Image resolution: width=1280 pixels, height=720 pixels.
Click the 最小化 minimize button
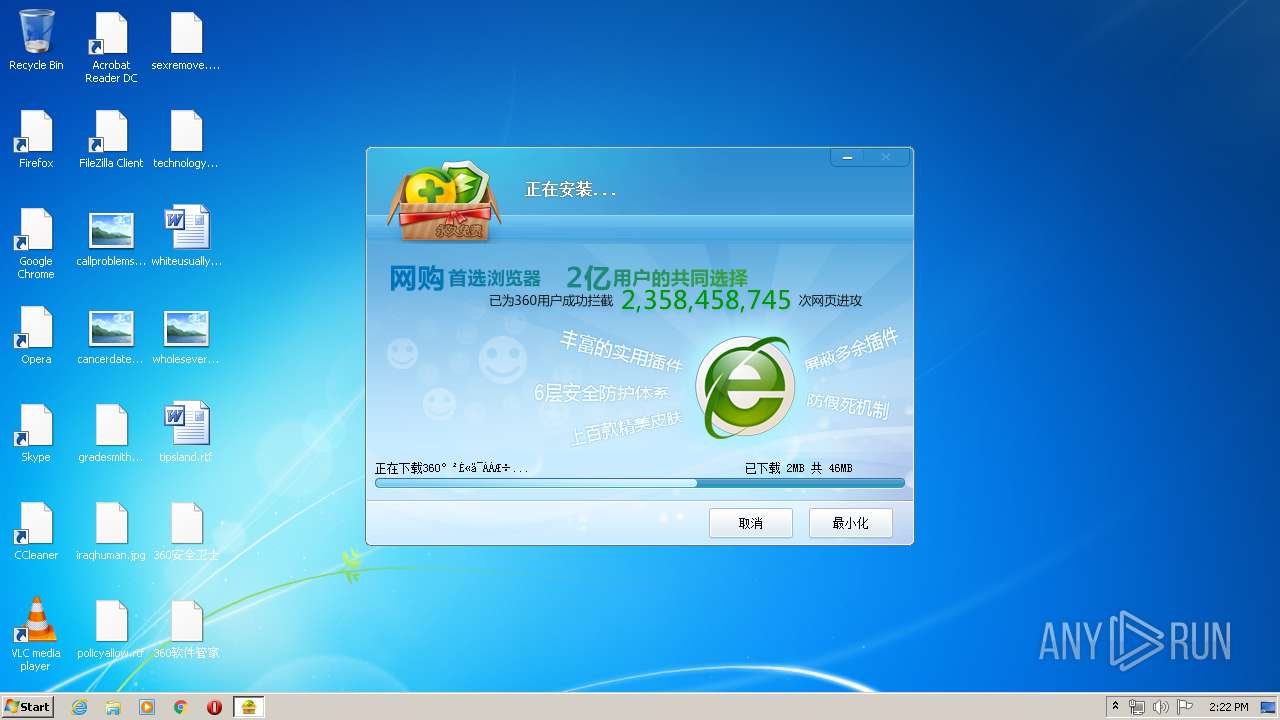(851, 523)
